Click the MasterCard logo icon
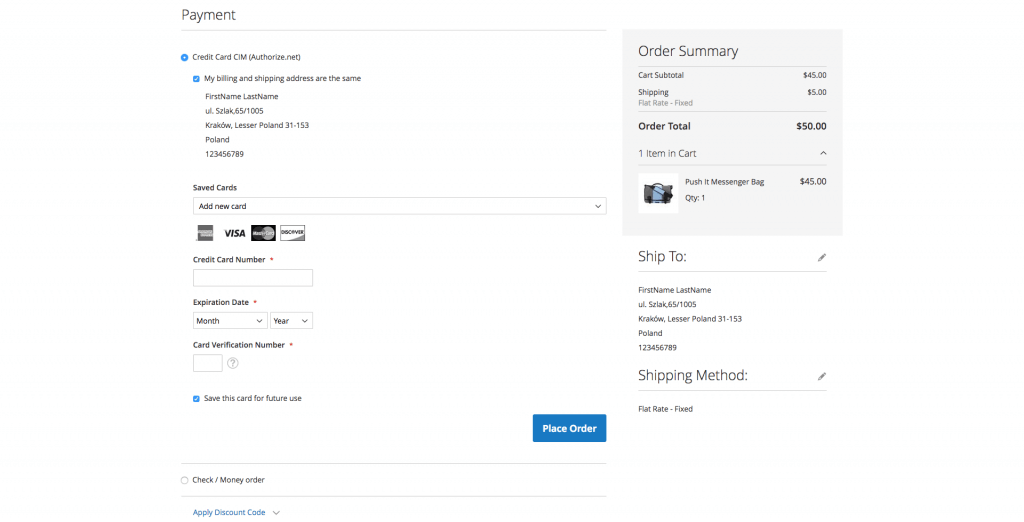The height and width of the screenshot is (522, 1024). tap(263, 233)
